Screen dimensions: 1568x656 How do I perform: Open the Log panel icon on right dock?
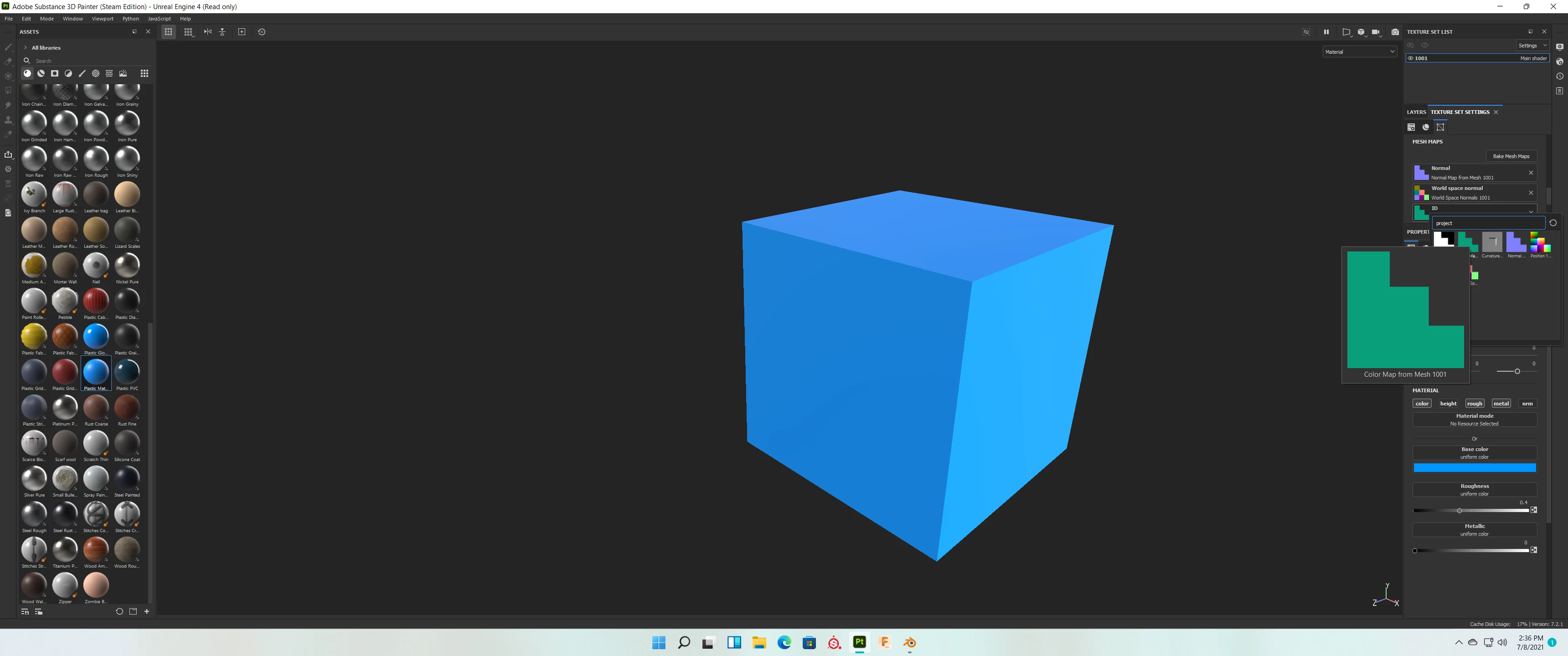[x=1559, y=91]
